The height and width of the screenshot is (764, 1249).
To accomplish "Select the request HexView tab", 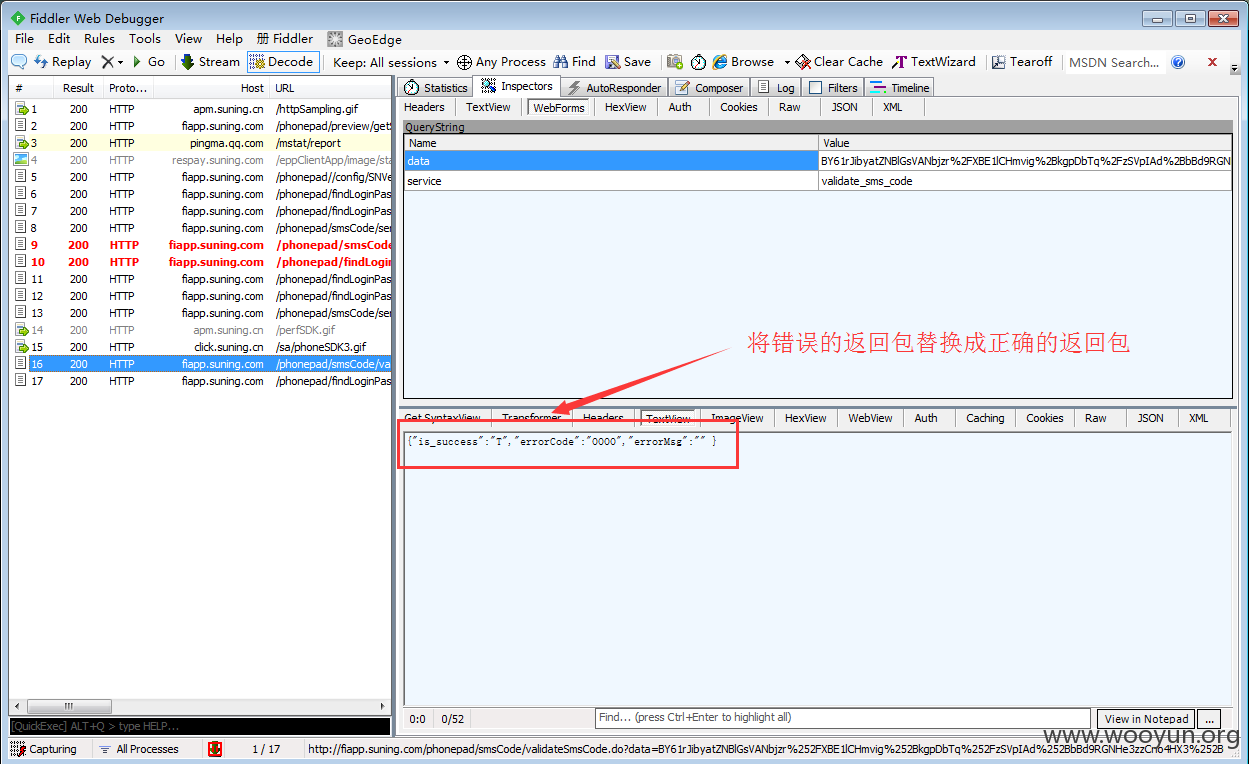I will click(x=625, y=107).
